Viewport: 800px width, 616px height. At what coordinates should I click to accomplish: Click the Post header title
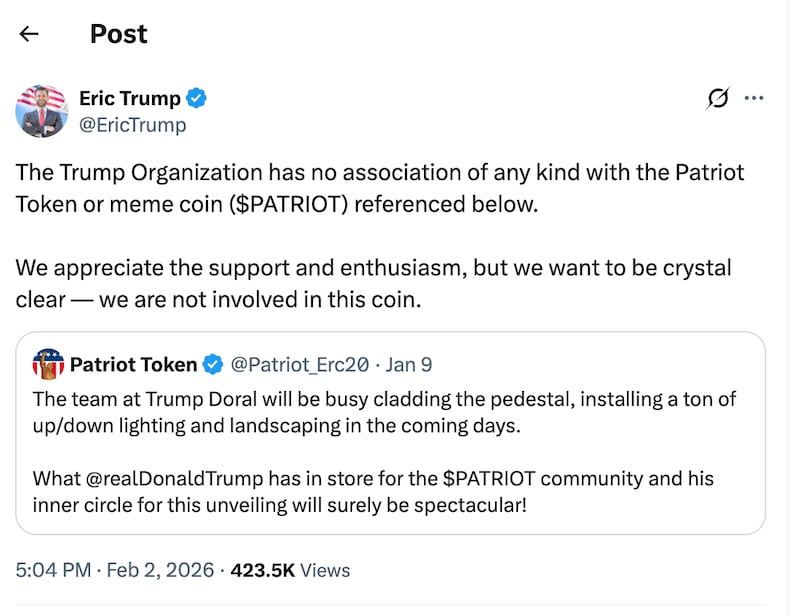click(x=118, y=34)
